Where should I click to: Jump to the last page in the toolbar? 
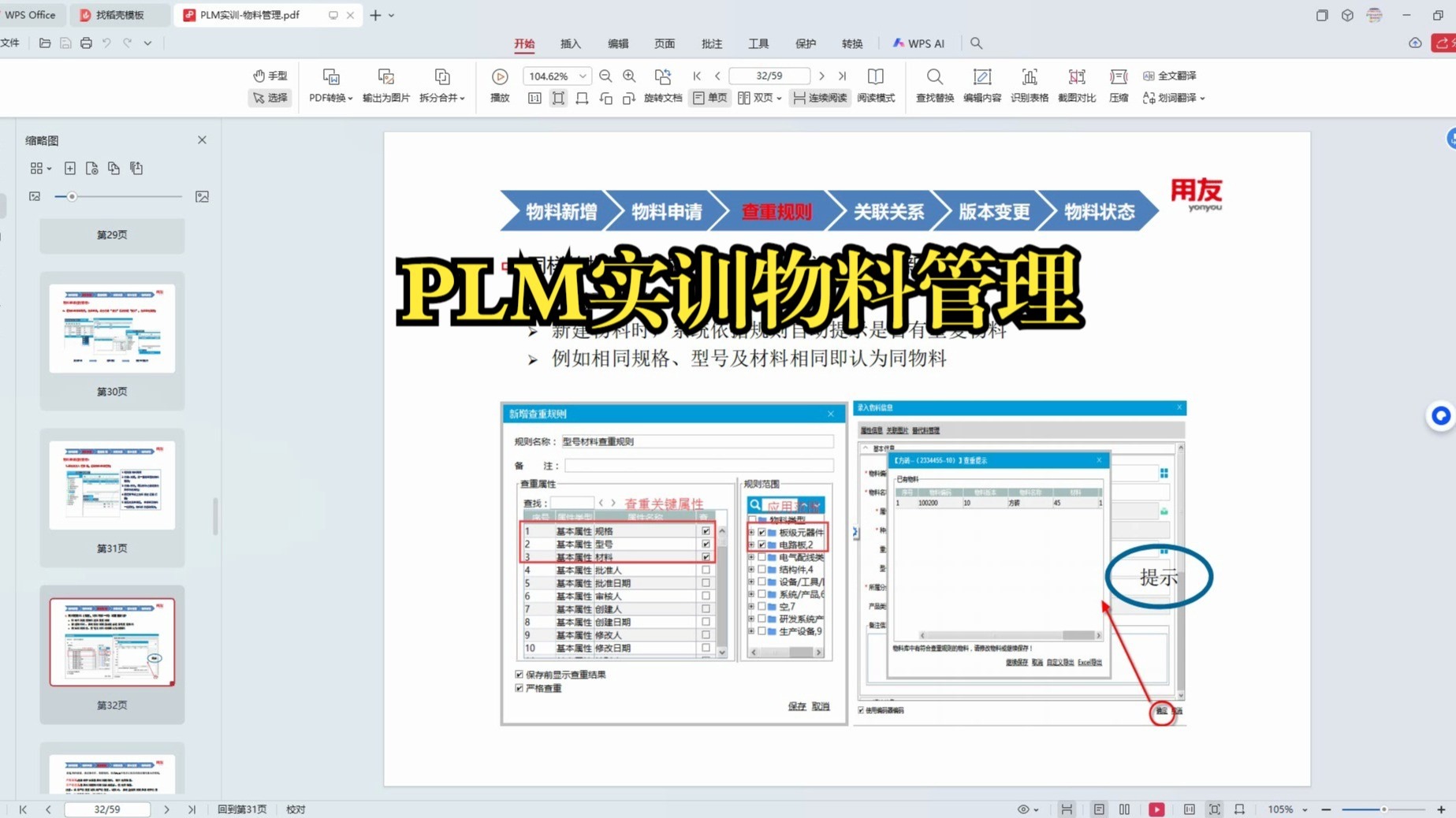coord(842,76)
